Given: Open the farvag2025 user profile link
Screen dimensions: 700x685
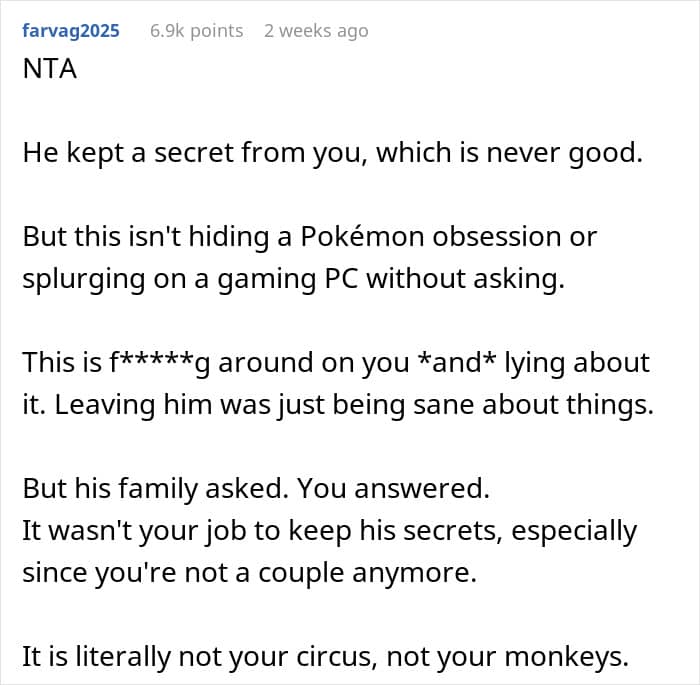Looking at the screenshot, I should point(70,31).
